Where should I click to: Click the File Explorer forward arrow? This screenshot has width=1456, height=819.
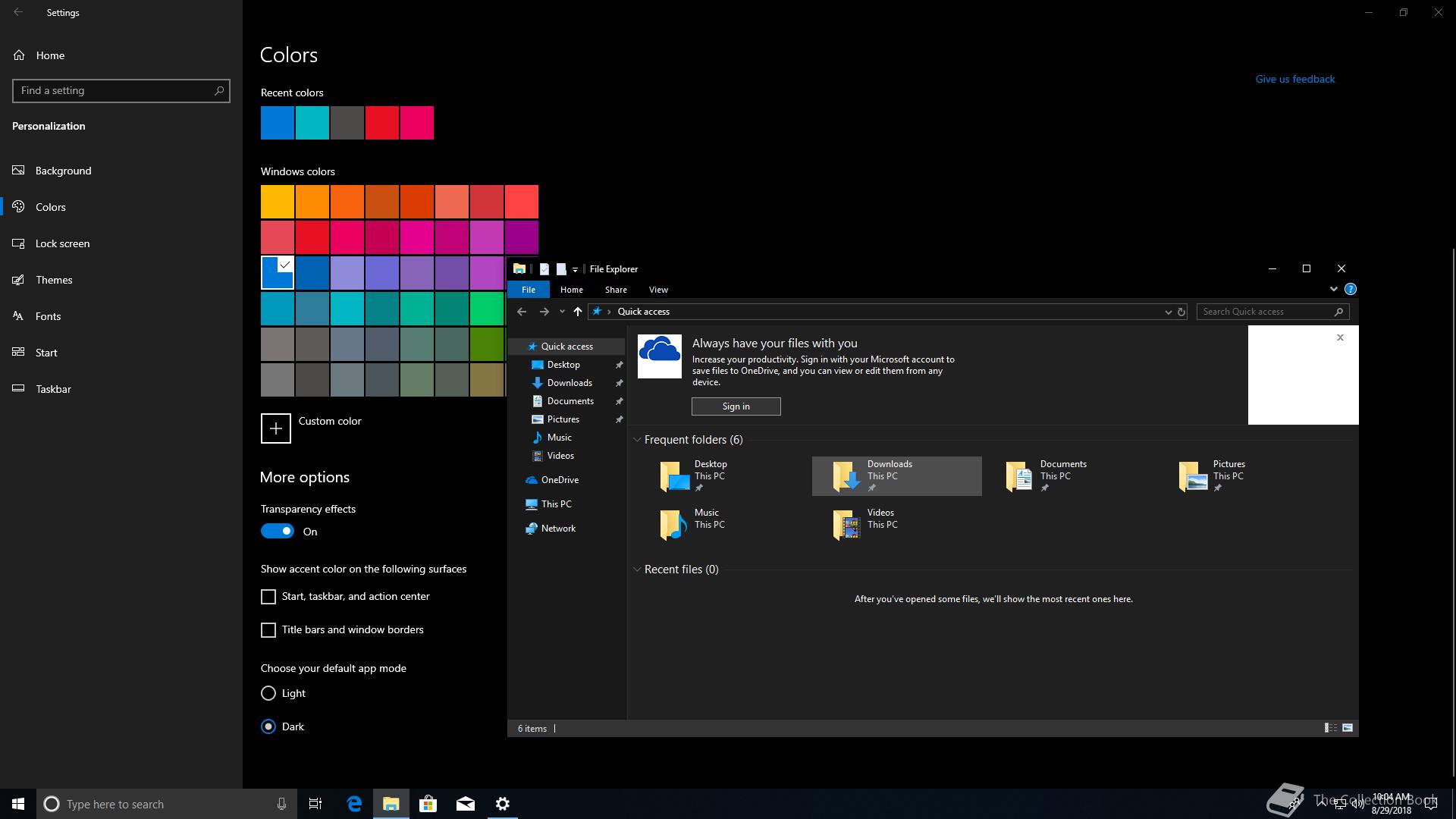(x=544, y=312)
